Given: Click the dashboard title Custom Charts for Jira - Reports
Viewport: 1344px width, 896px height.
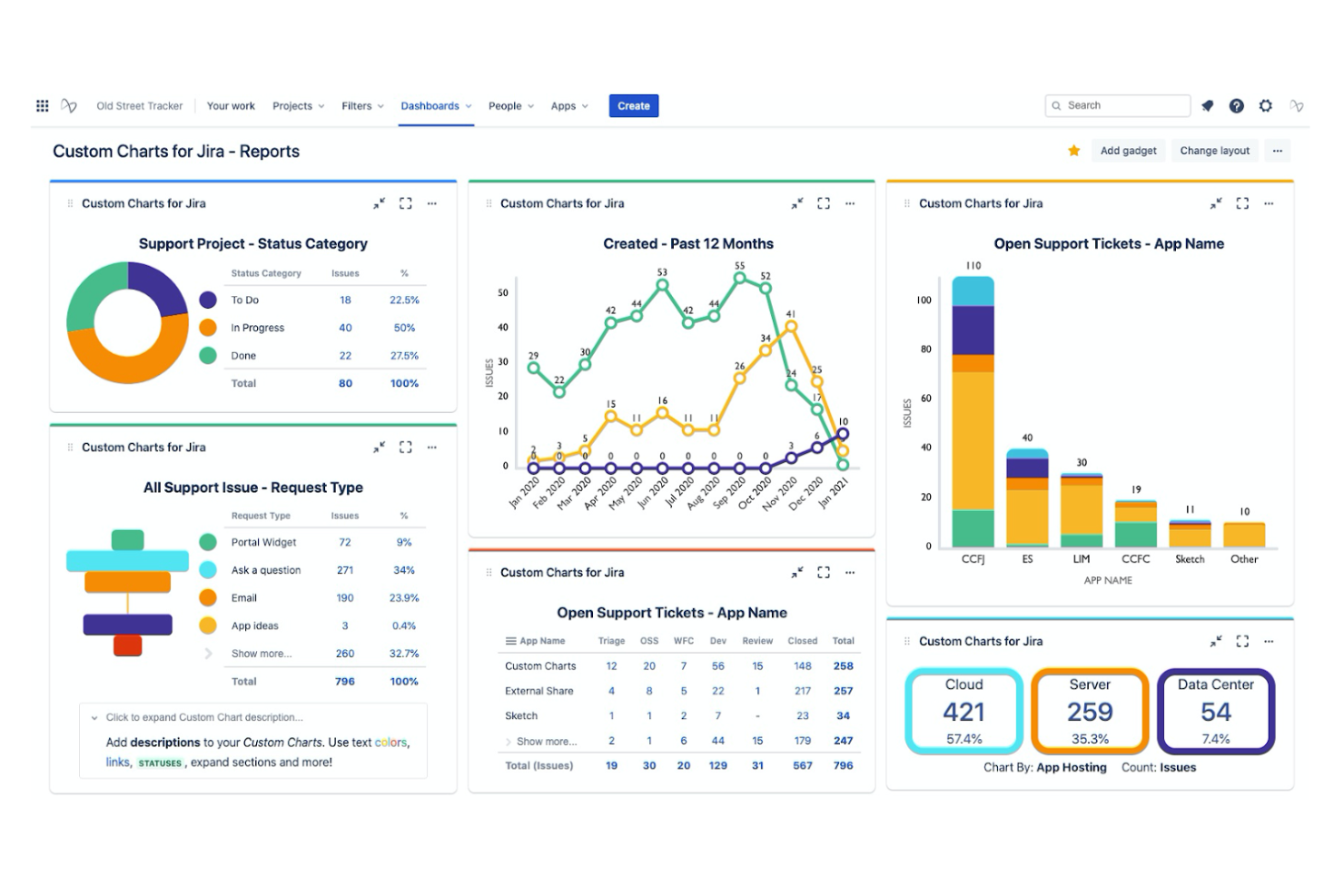Looking at the screenshot, I should pos(176,152).
